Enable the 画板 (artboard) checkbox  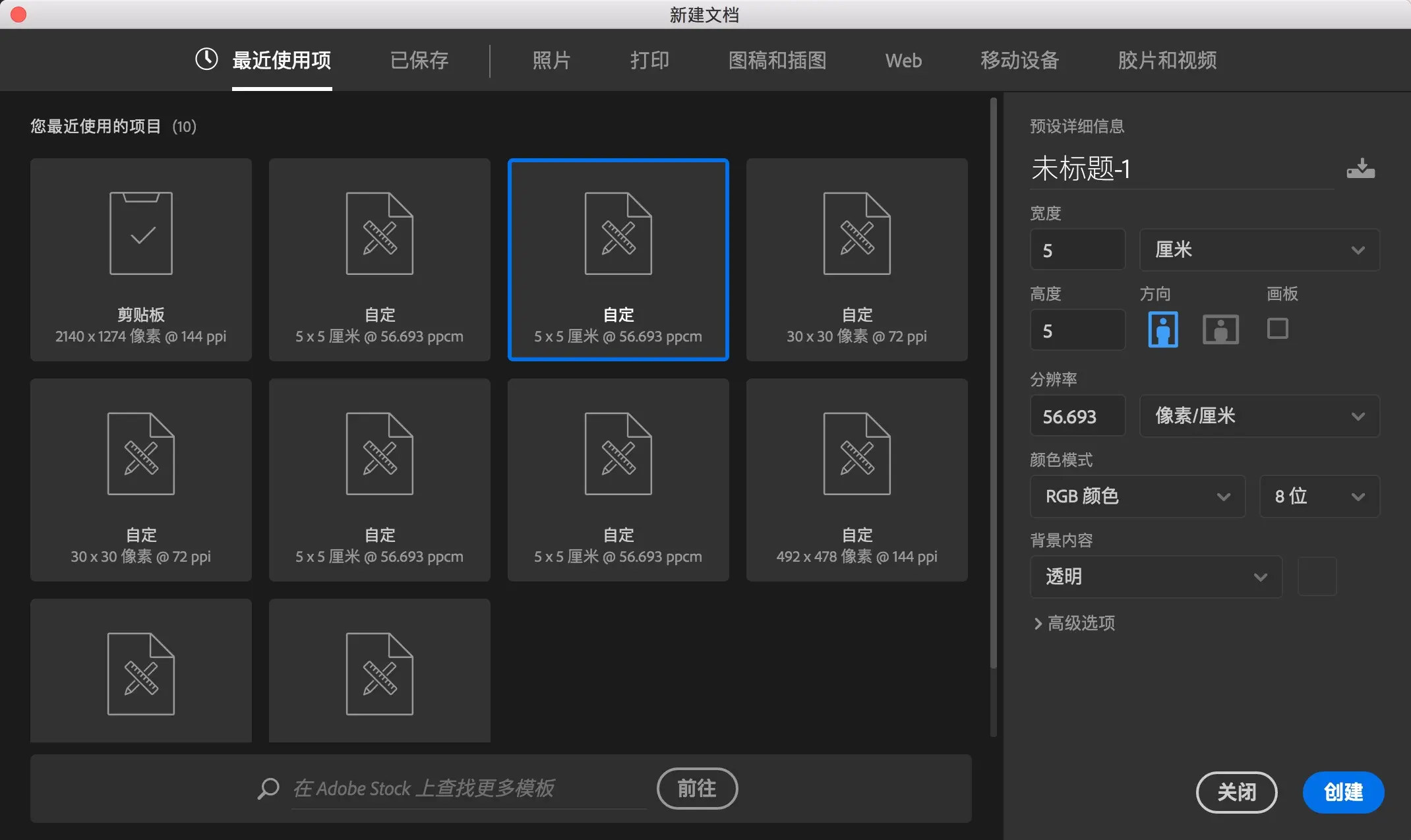[x=1277, y=328]
